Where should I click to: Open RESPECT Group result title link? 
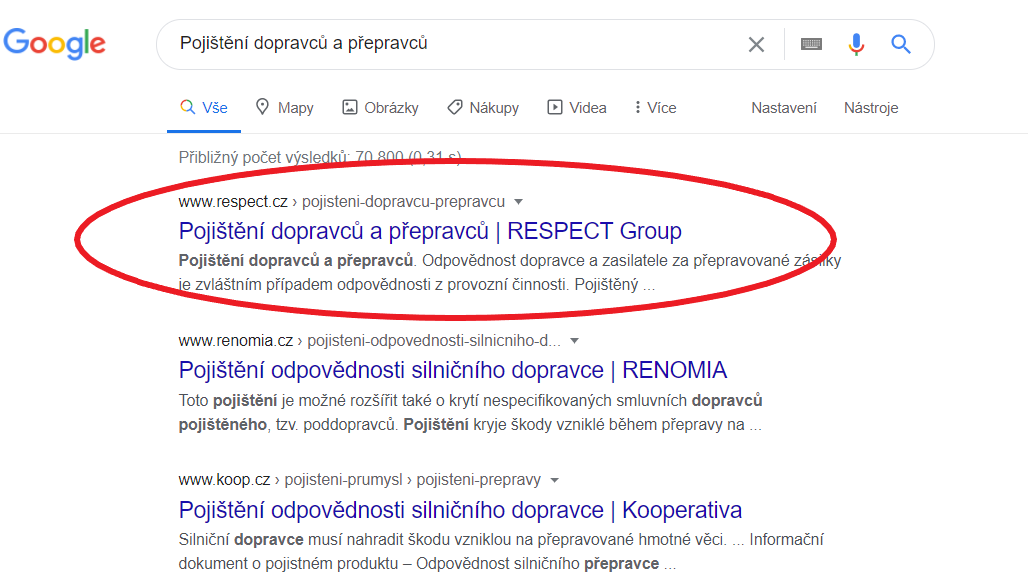click(x=430, y=231)
